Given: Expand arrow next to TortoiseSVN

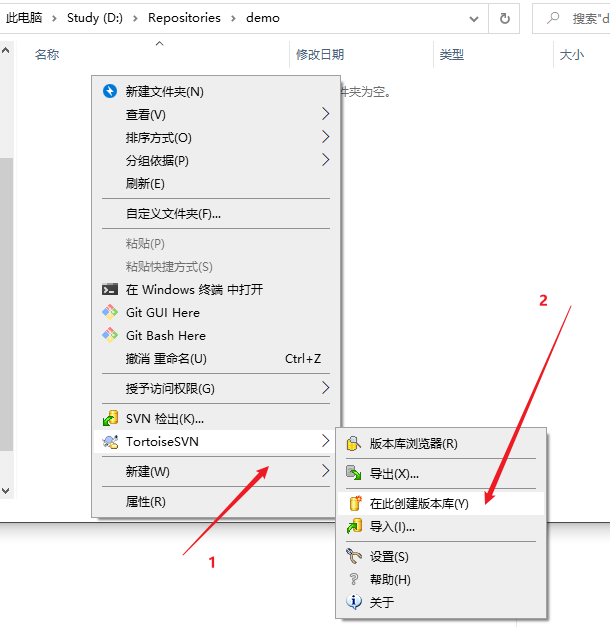Looking at the screenshot, I should tap(326, 441).
